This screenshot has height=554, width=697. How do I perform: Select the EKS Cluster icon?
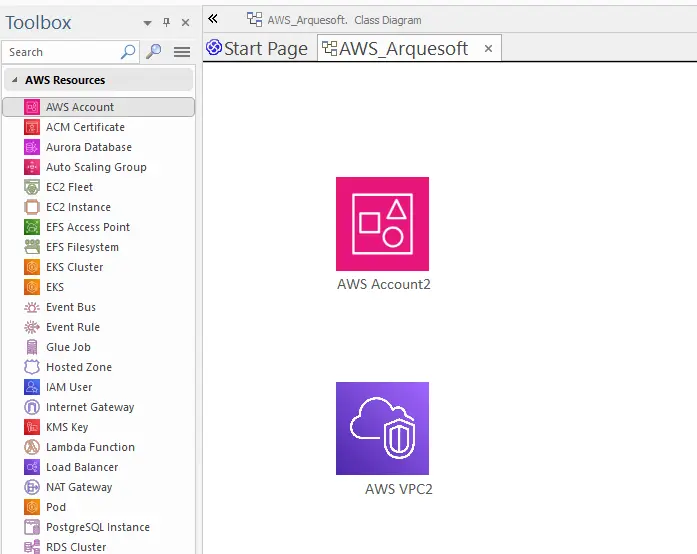pyautogui.click(x=32, y=267)
